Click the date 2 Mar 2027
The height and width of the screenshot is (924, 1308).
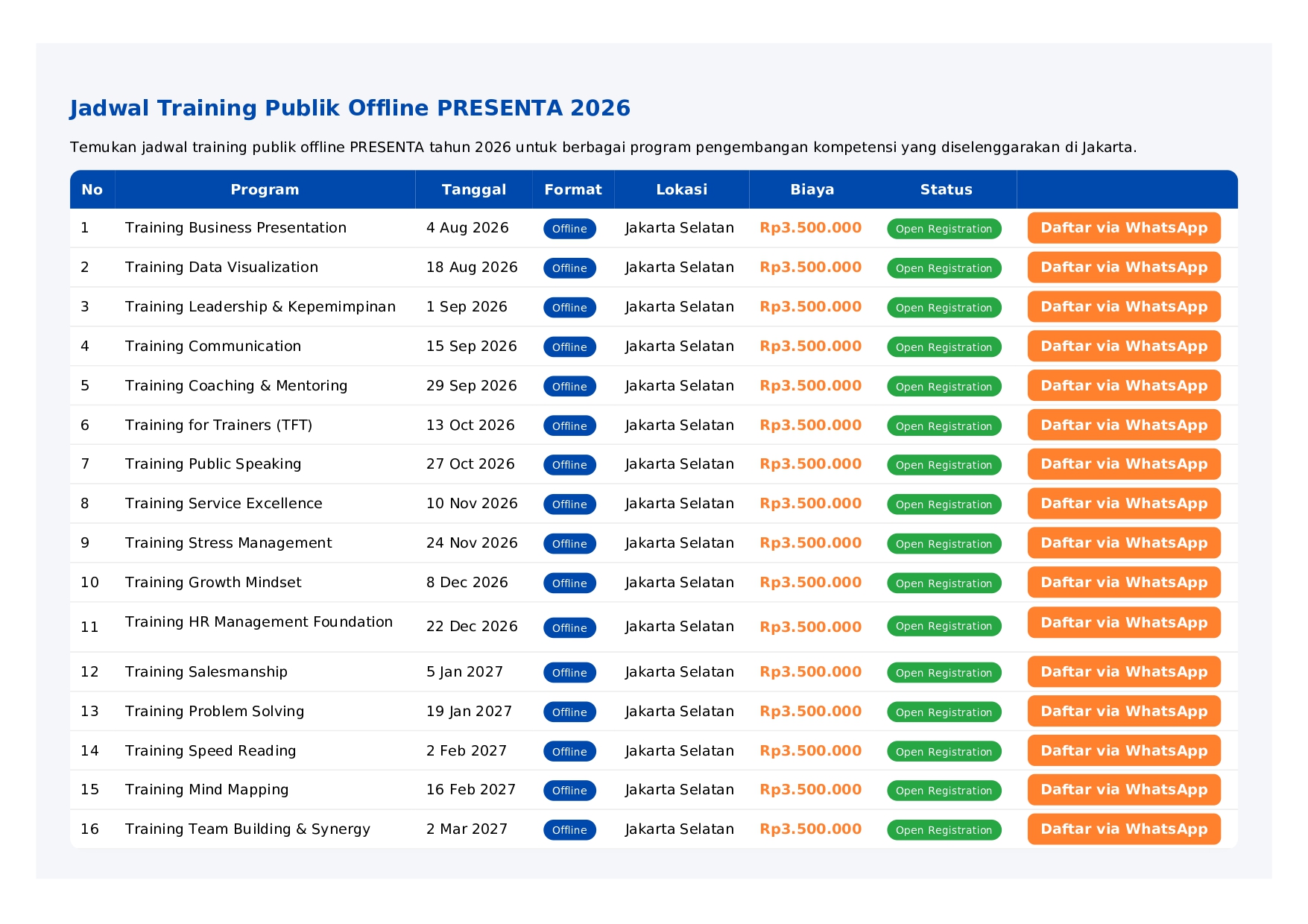pos(467,829)
